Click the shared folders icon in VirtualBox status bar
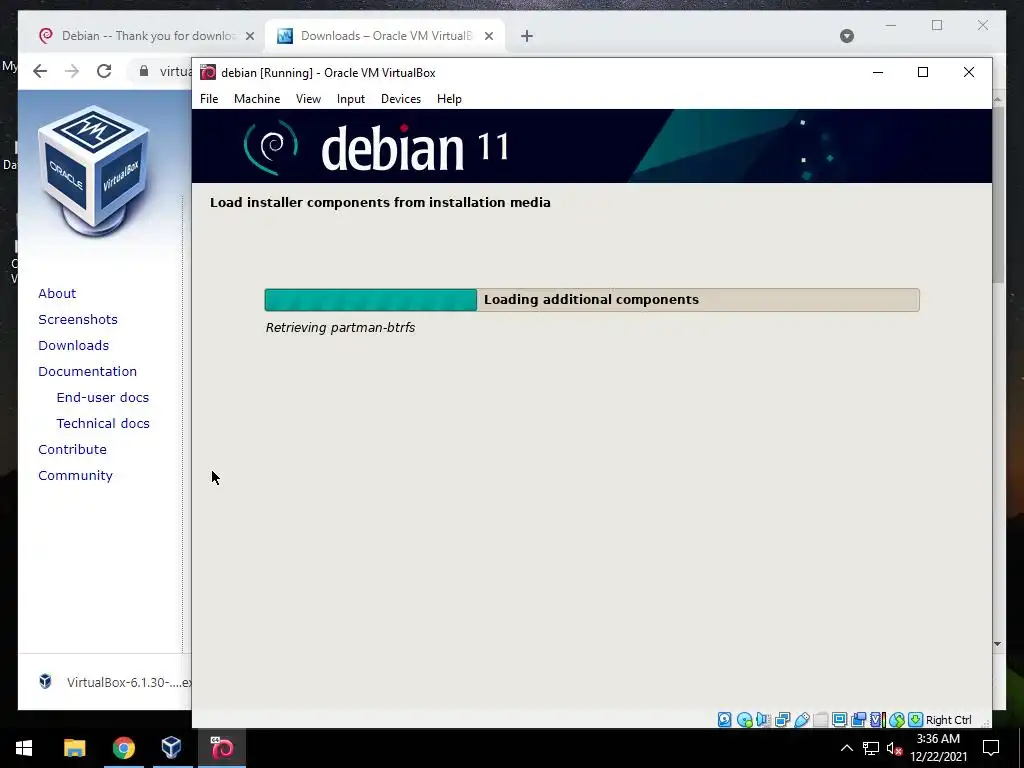The image size is (1024, 768). (x=821, y=720)
